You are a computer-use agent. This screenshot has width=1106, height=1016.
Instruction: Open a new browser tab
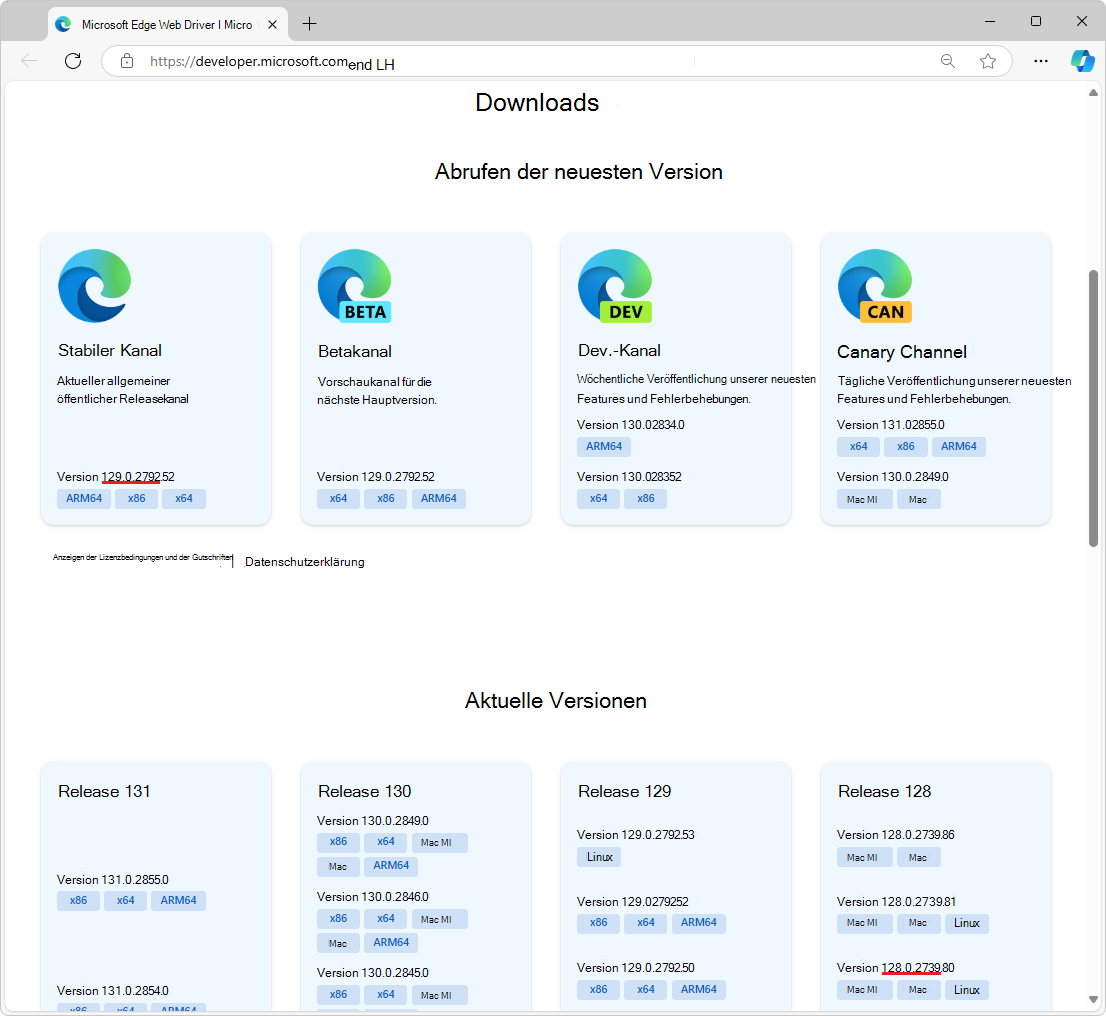[x=309, y=22]
